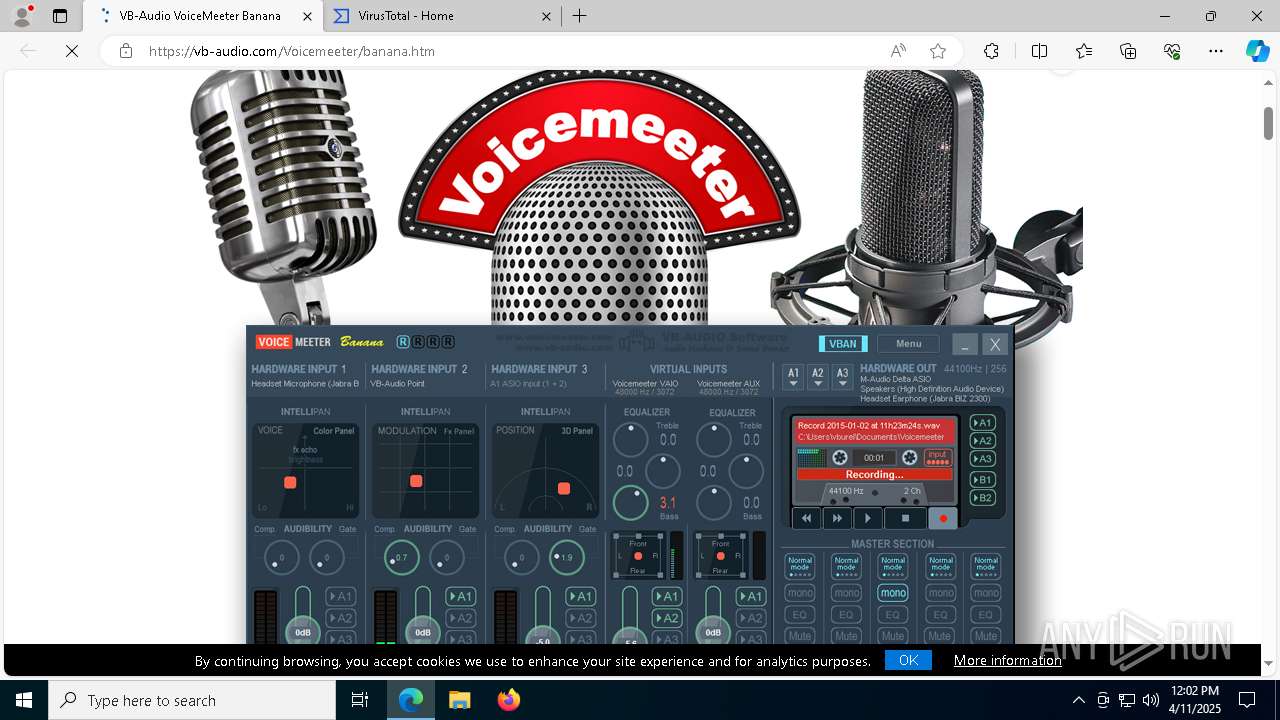
Task: Open the Collections icon
Action: coord(1128,51)
